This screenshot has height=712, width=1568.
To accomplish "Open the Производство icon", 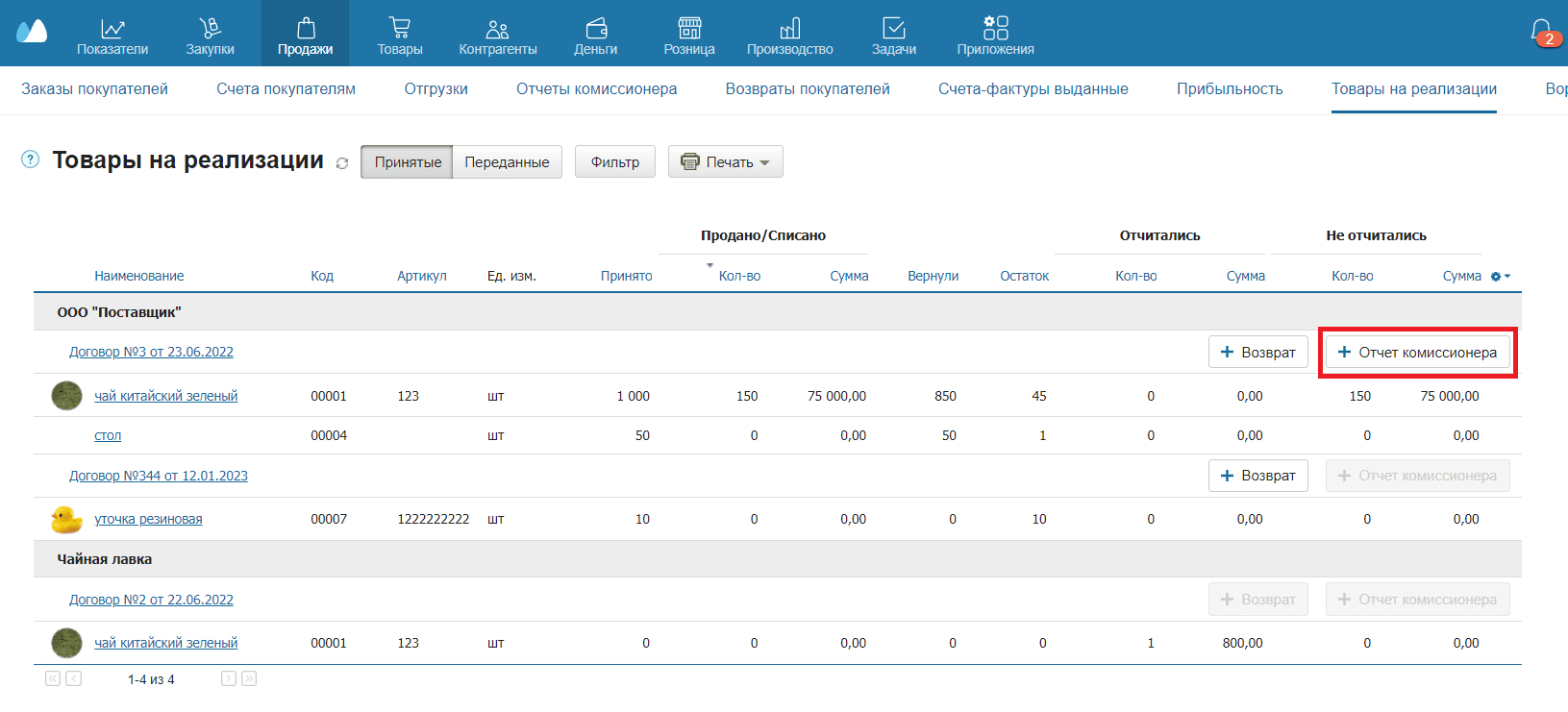I will [x=789, y=29].
